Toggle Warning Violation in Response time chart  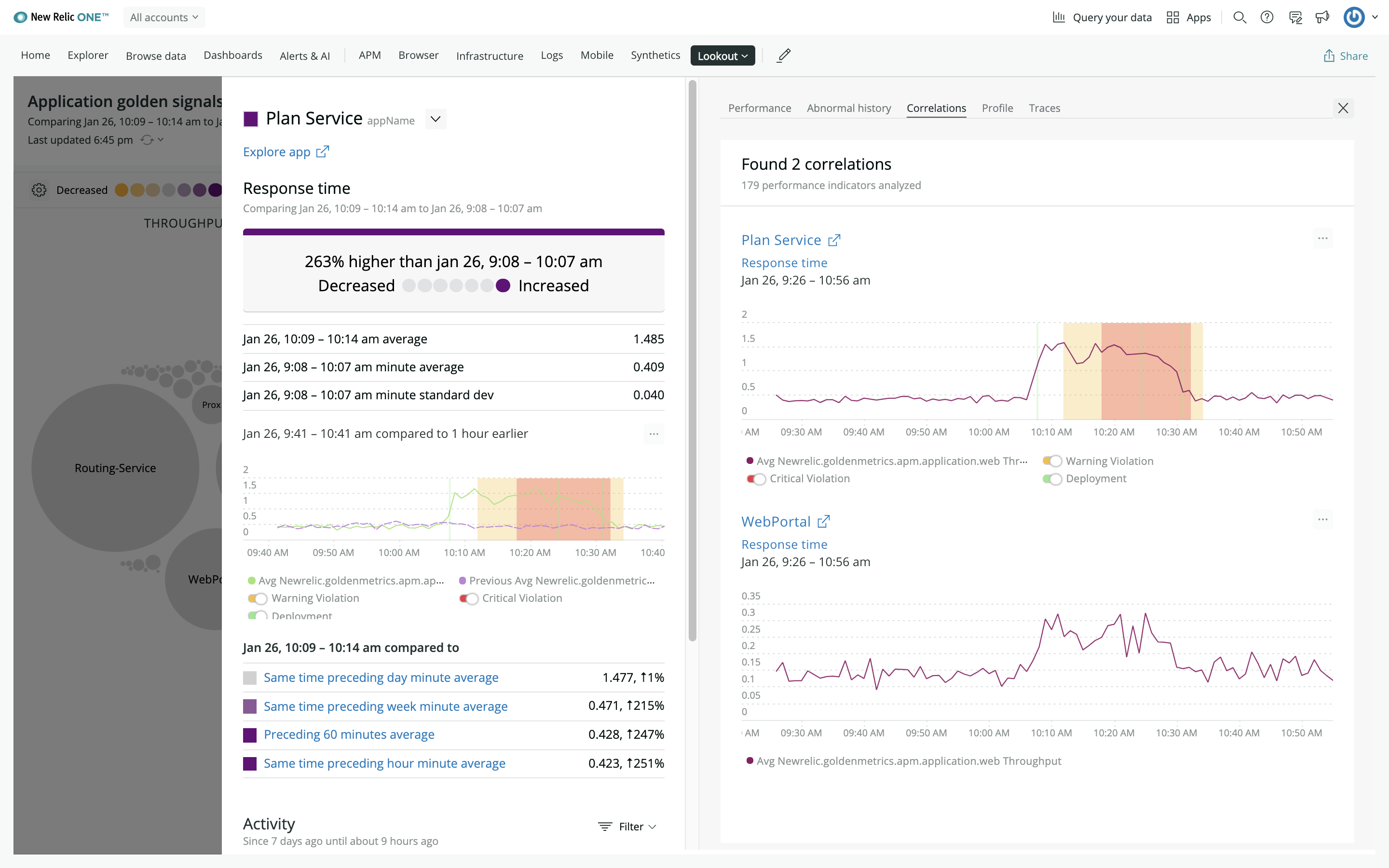tap(258, 598)
